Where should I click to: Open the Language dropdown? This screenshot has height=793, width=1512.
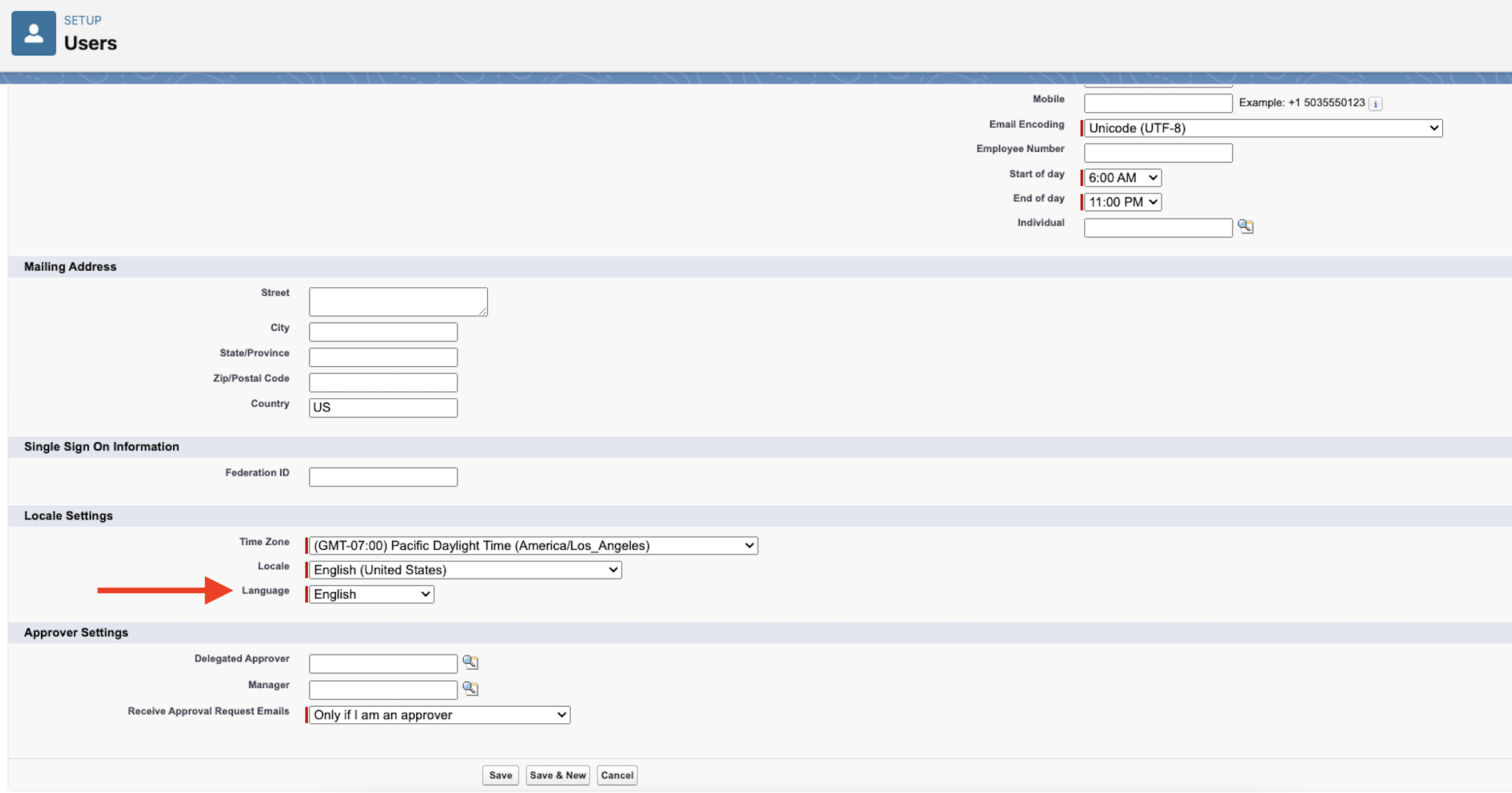371,594
